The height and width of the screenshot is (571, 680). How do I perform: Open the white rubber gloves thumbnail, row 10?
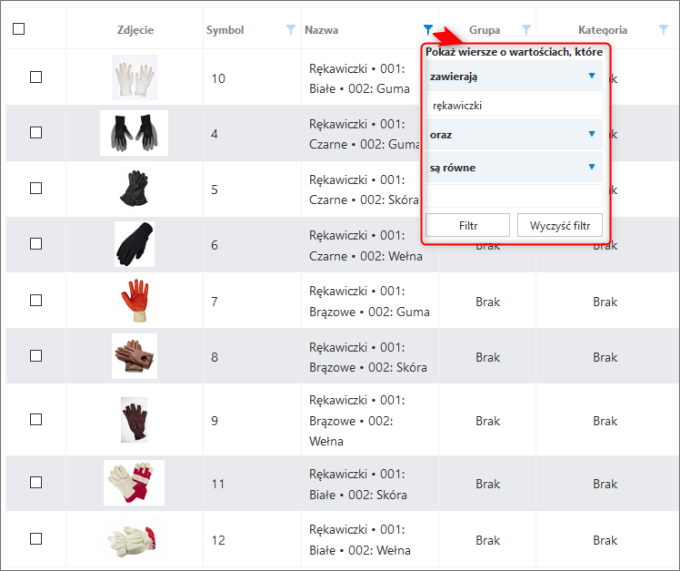click(134, 77)
